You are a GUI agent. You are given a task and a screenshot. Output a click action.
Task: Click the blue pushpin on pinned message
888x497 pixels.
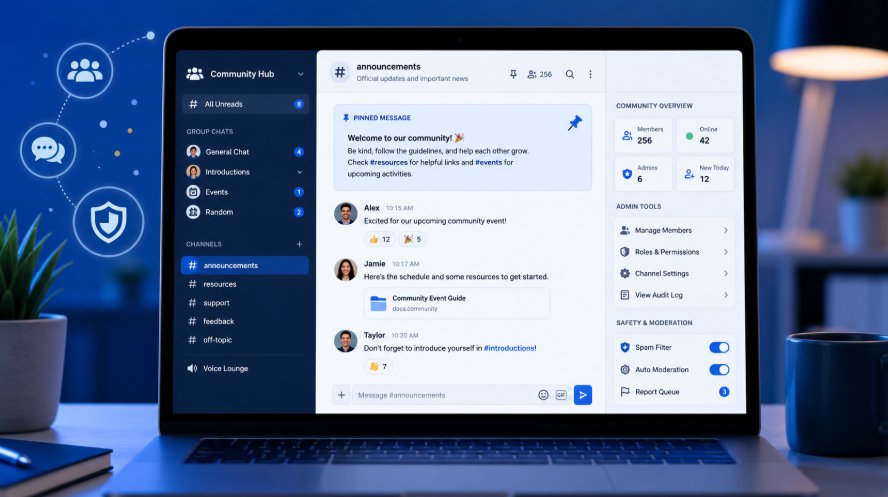(575, 122)
